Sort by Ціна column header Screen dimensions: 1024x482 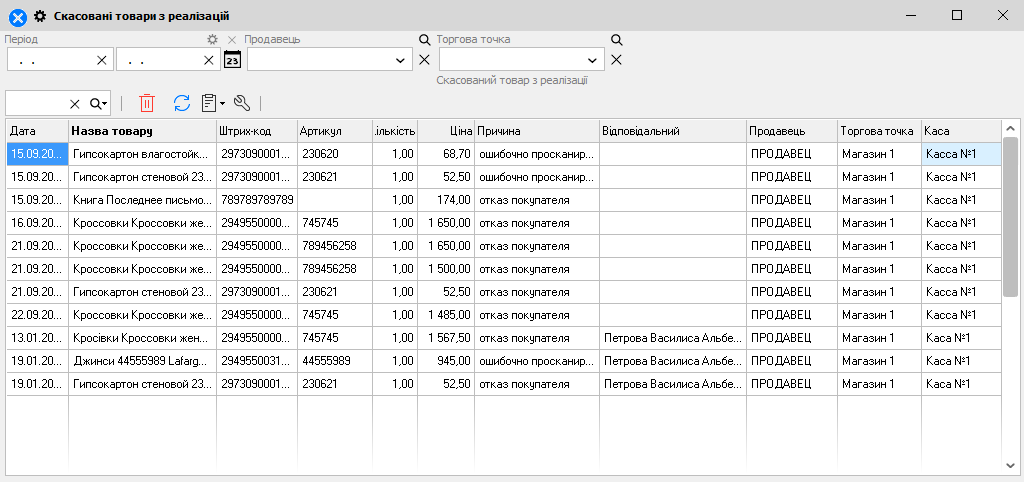click(445, 131)
